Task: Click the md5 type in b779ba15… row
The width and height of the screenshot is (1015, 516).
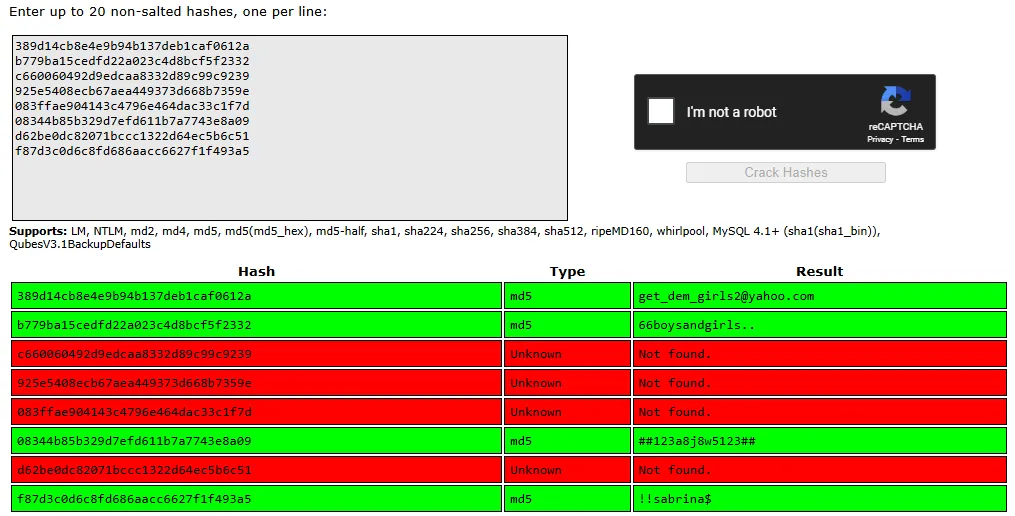Action: tap(521, 325)
